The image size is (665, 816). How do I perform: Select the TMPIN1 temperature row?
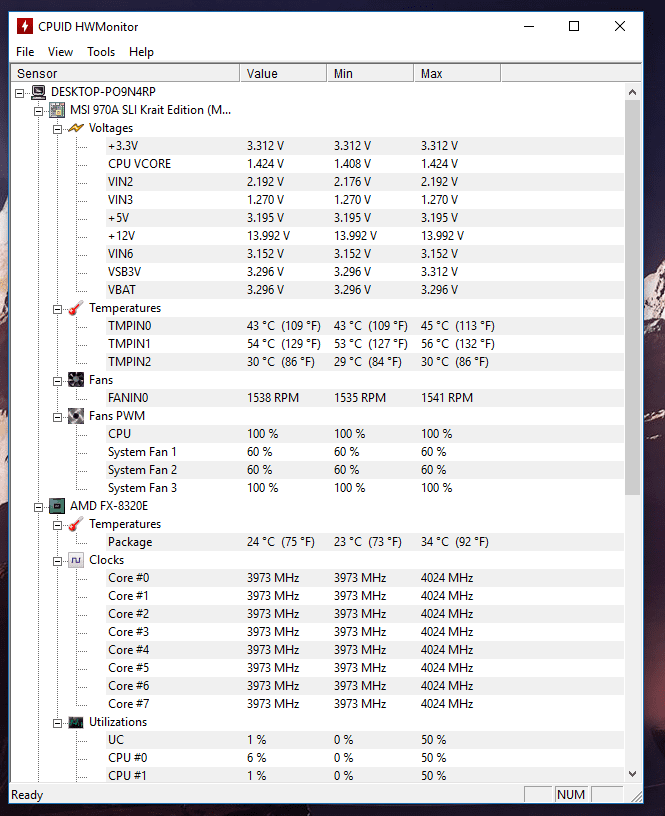pyautogui.click(x=365, y=344)
